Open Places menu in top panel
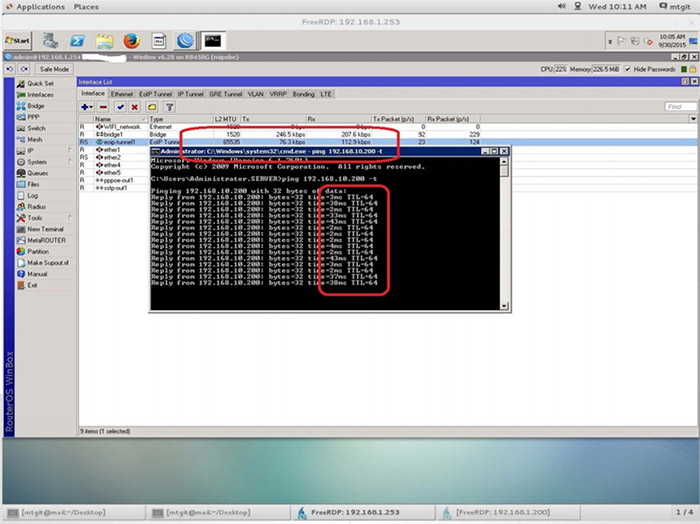 (x=86, y=7)
